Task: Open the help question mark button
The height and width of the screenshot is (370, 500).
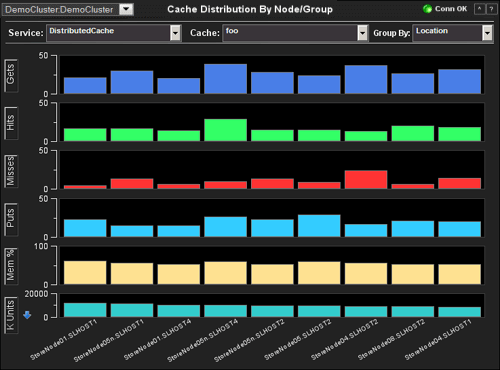Action: [x=491, y=9]
